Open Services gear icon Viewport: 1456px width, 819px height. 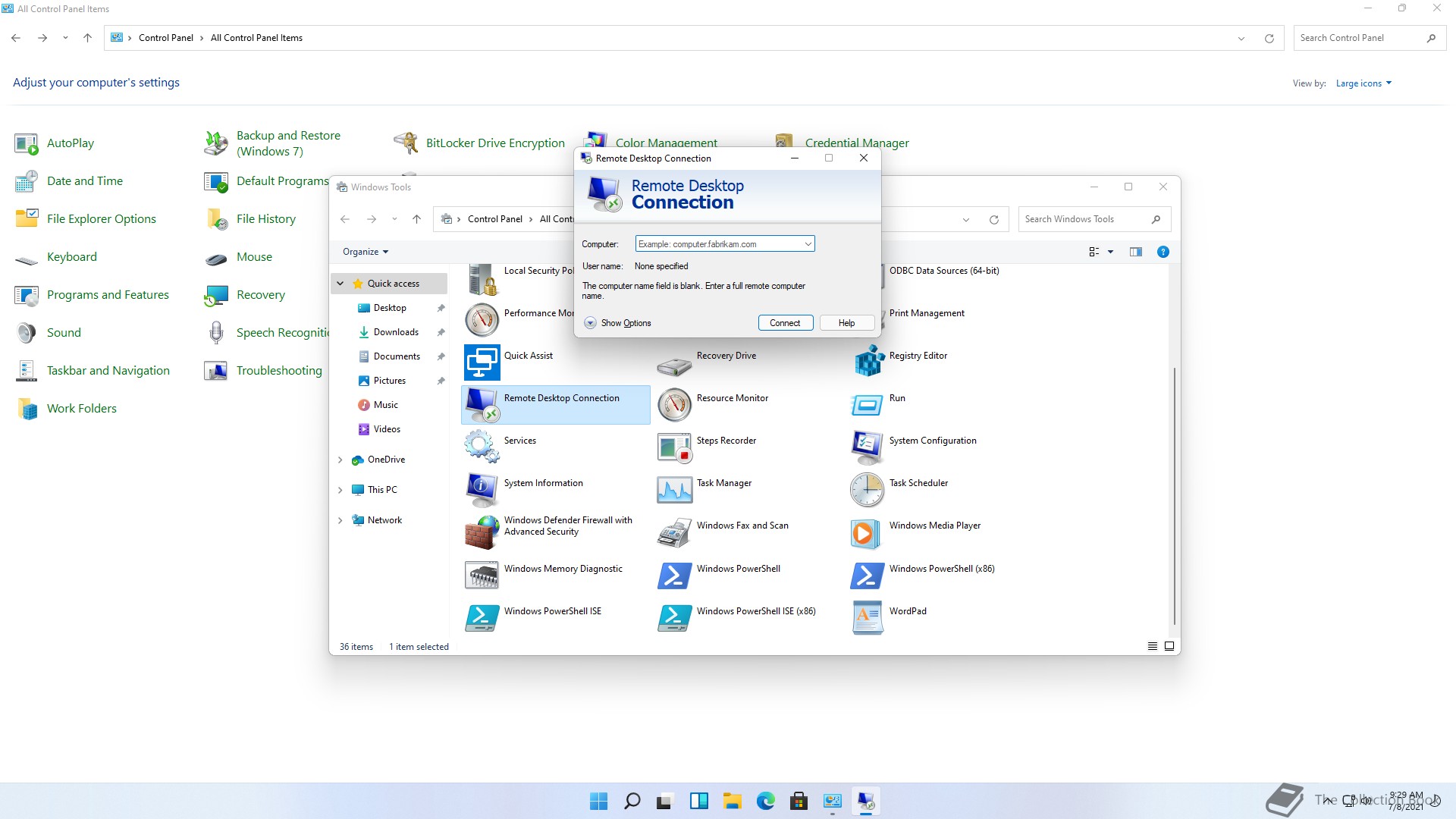482,447
